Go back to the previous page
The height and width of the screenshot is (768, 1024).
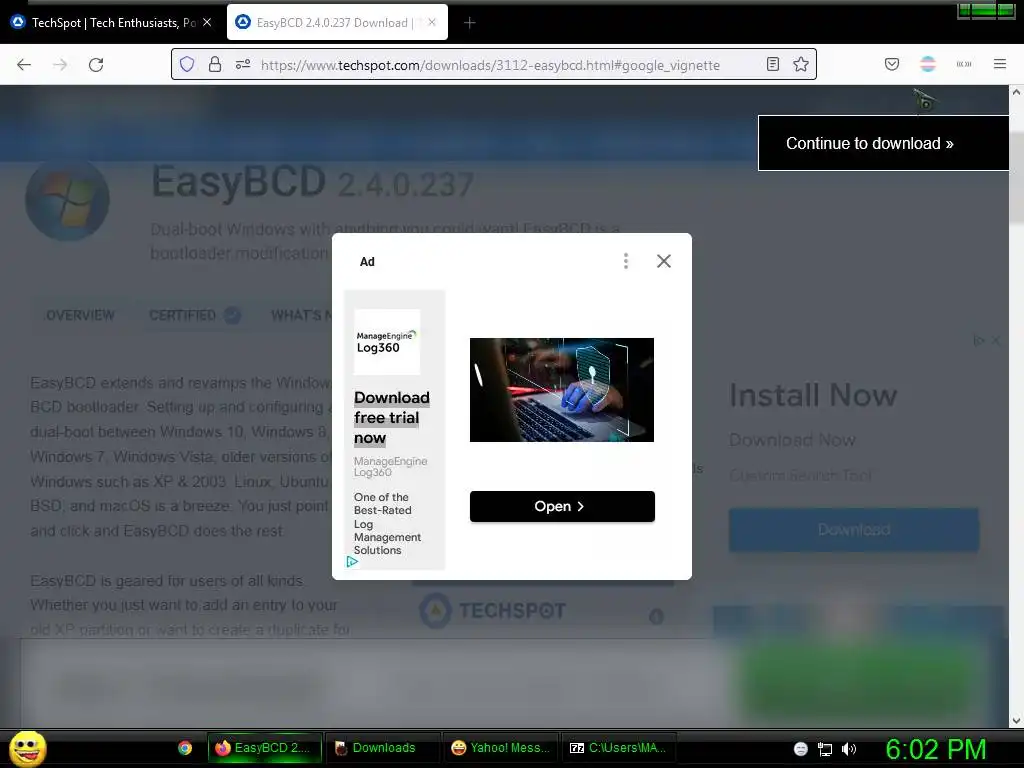pos(24,65)
